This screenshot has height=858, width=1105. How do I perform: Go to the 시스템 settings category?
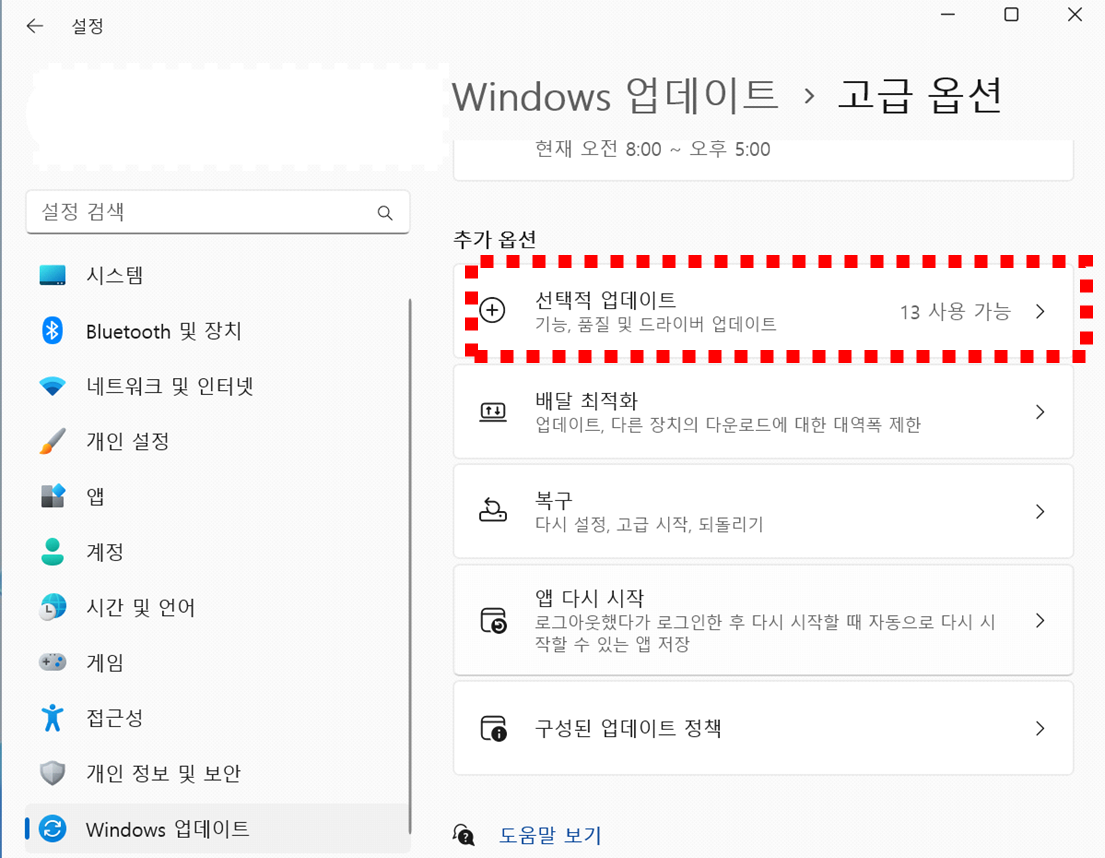coord(217,275)
